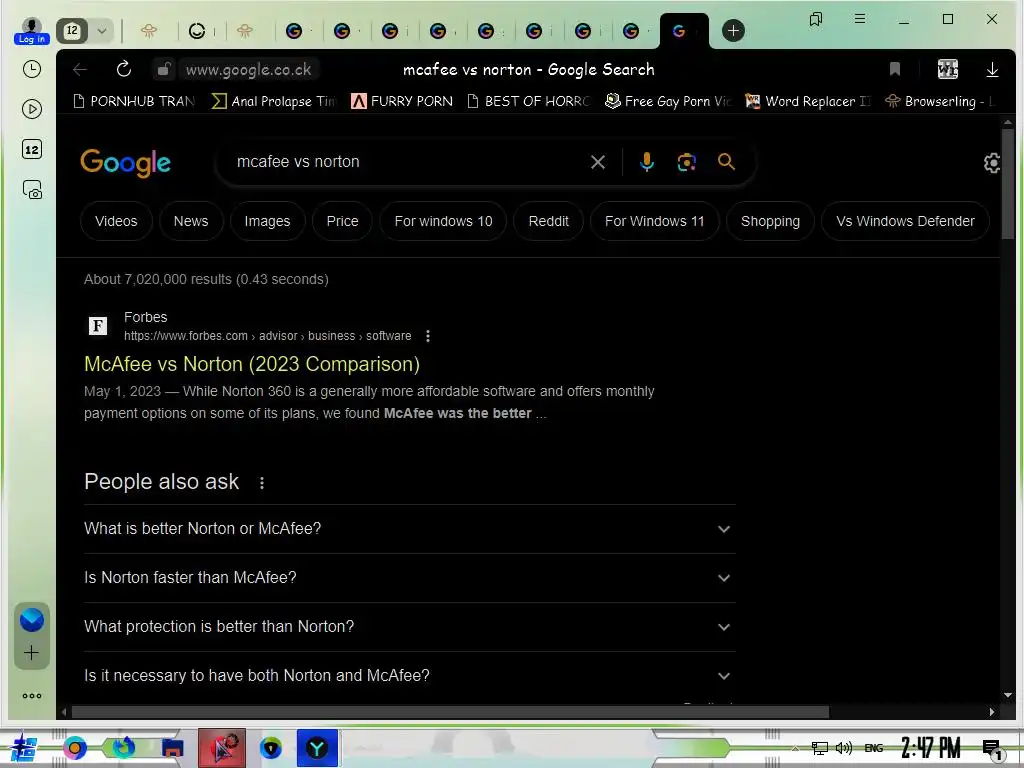Open the Word Replacer II bookmark
Viewport: 1024px width, 768px height.
pyautogui.click(x=808, y=101)
